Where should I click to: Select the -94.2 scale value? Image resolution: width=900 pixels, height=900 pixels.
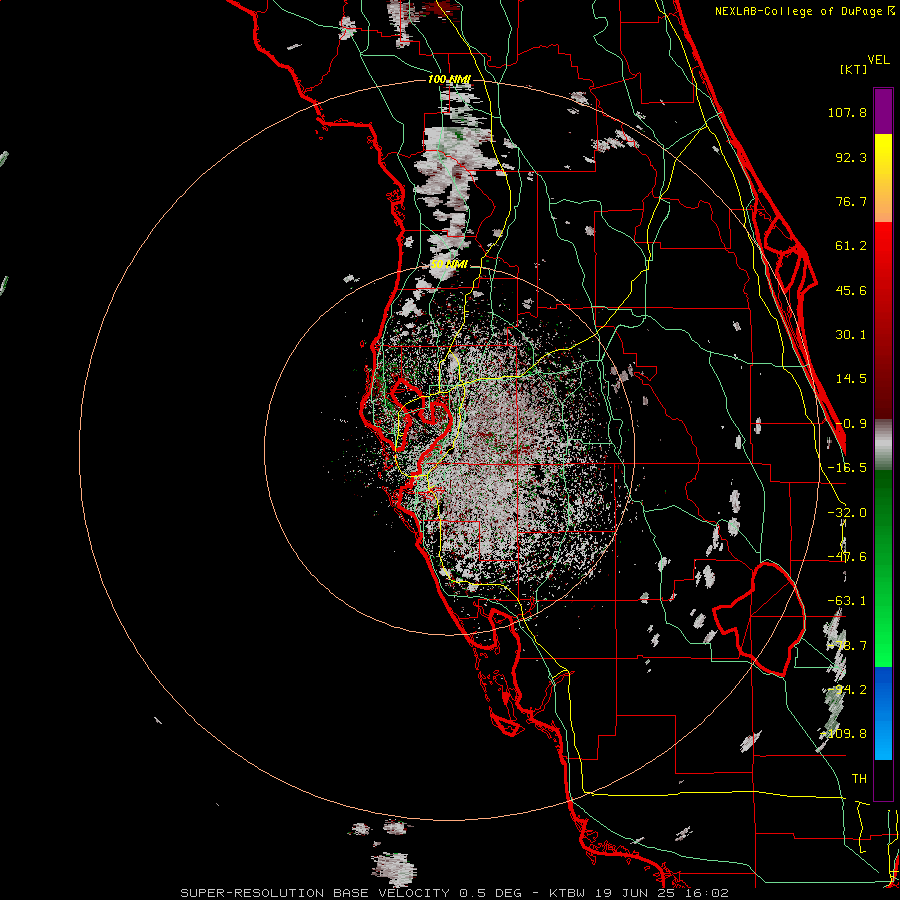point(847,690)
